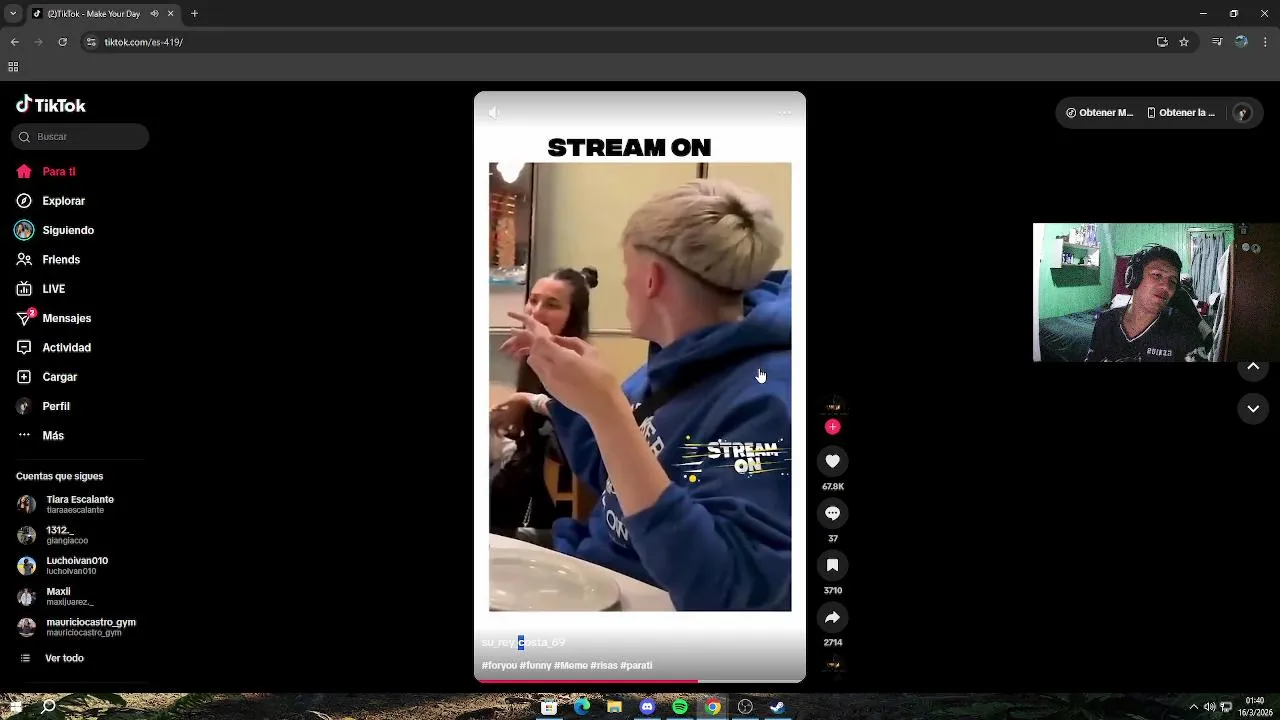This screenshot has width=1280, height=720.
Task: Open su_rey_costa_69 username link
Action: [523, 642]
